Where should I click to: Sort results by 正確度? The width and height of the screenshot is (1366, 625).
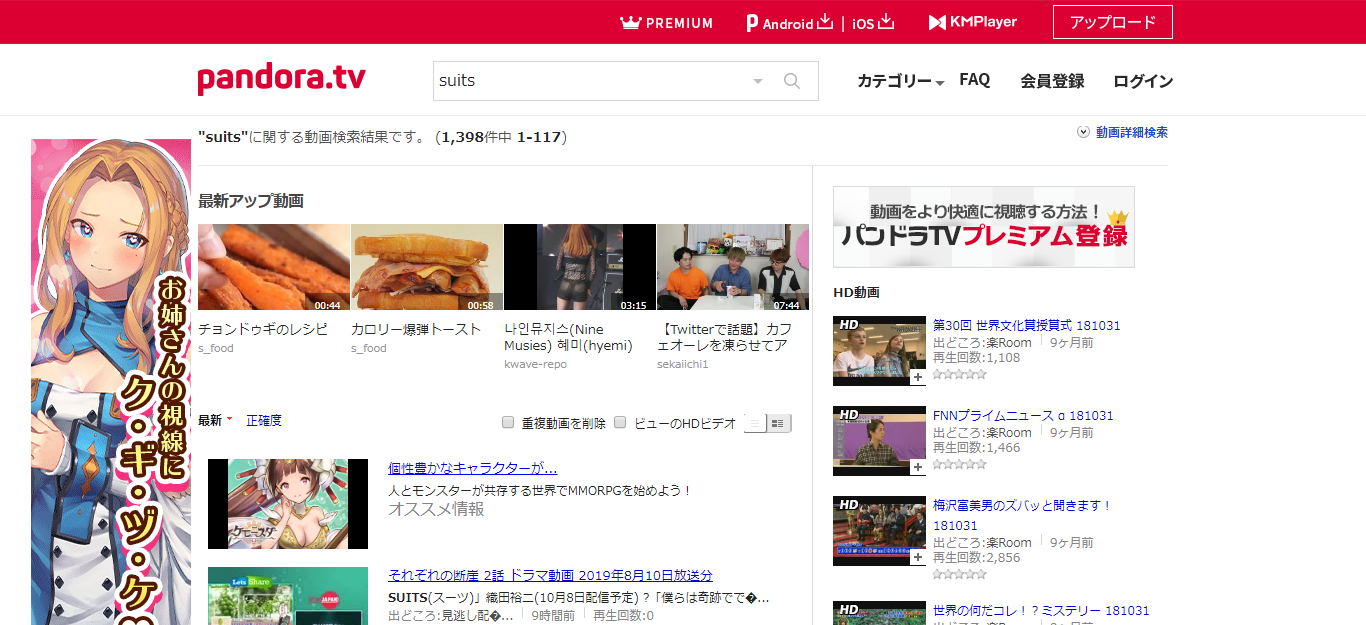coord(264,420)
